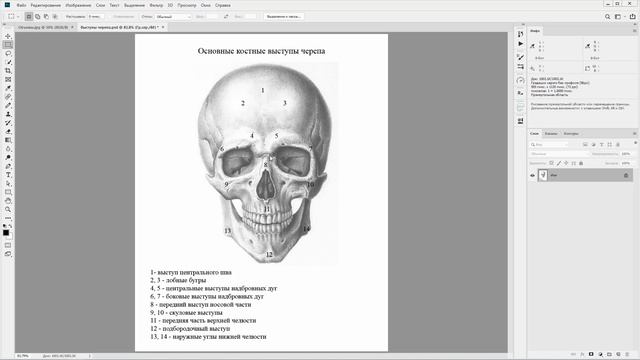The image size is (640, 360).
Task: Click New selection mode button
Action: click(29, 17)
